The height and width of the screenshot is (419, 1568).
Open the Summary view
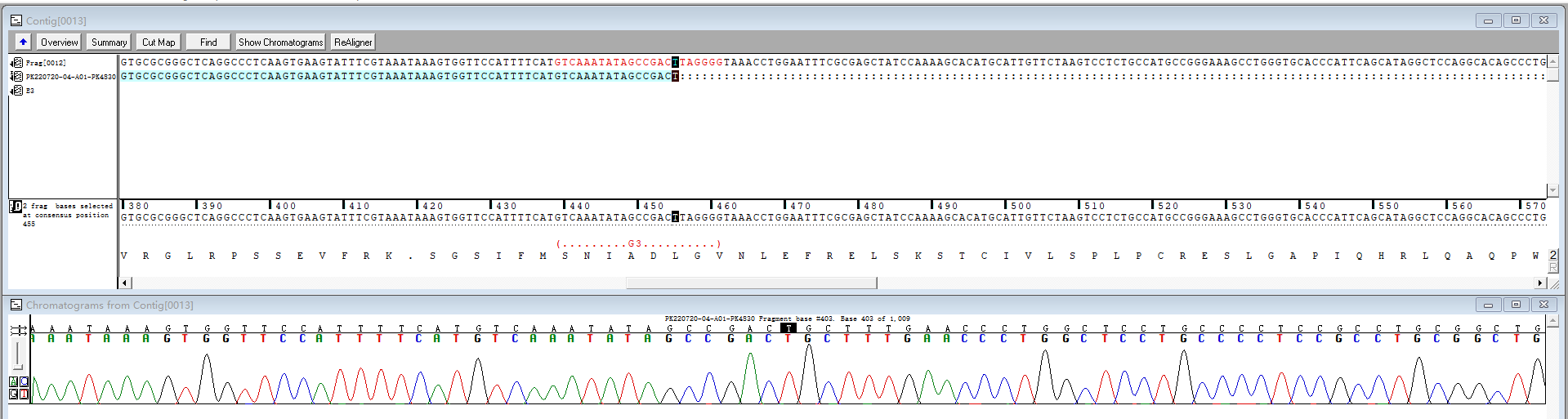(x=109, y=42)
